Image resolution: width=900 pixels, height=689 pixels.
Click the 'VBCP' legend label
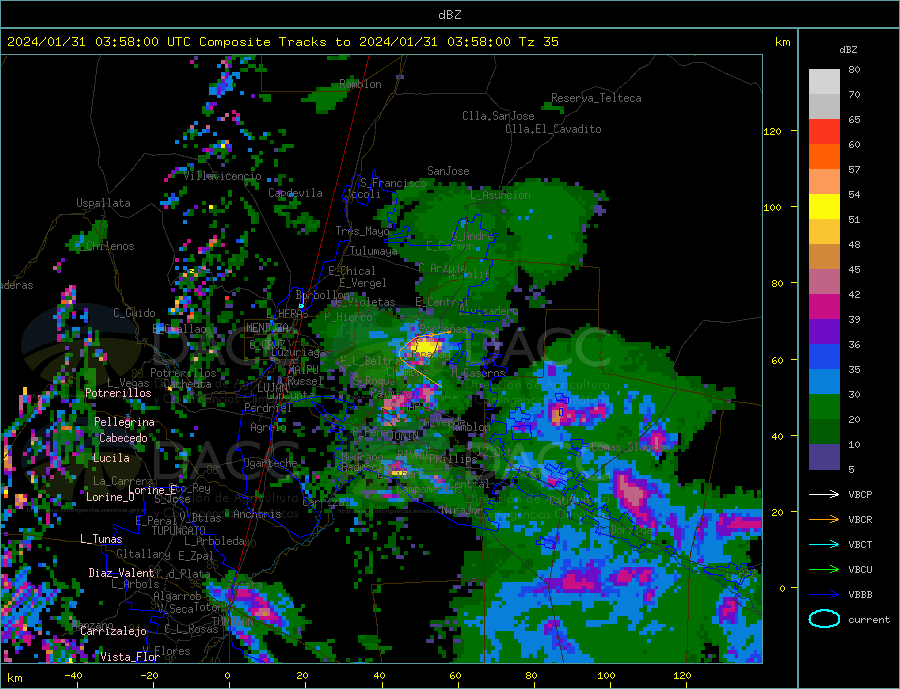point(860,494)
